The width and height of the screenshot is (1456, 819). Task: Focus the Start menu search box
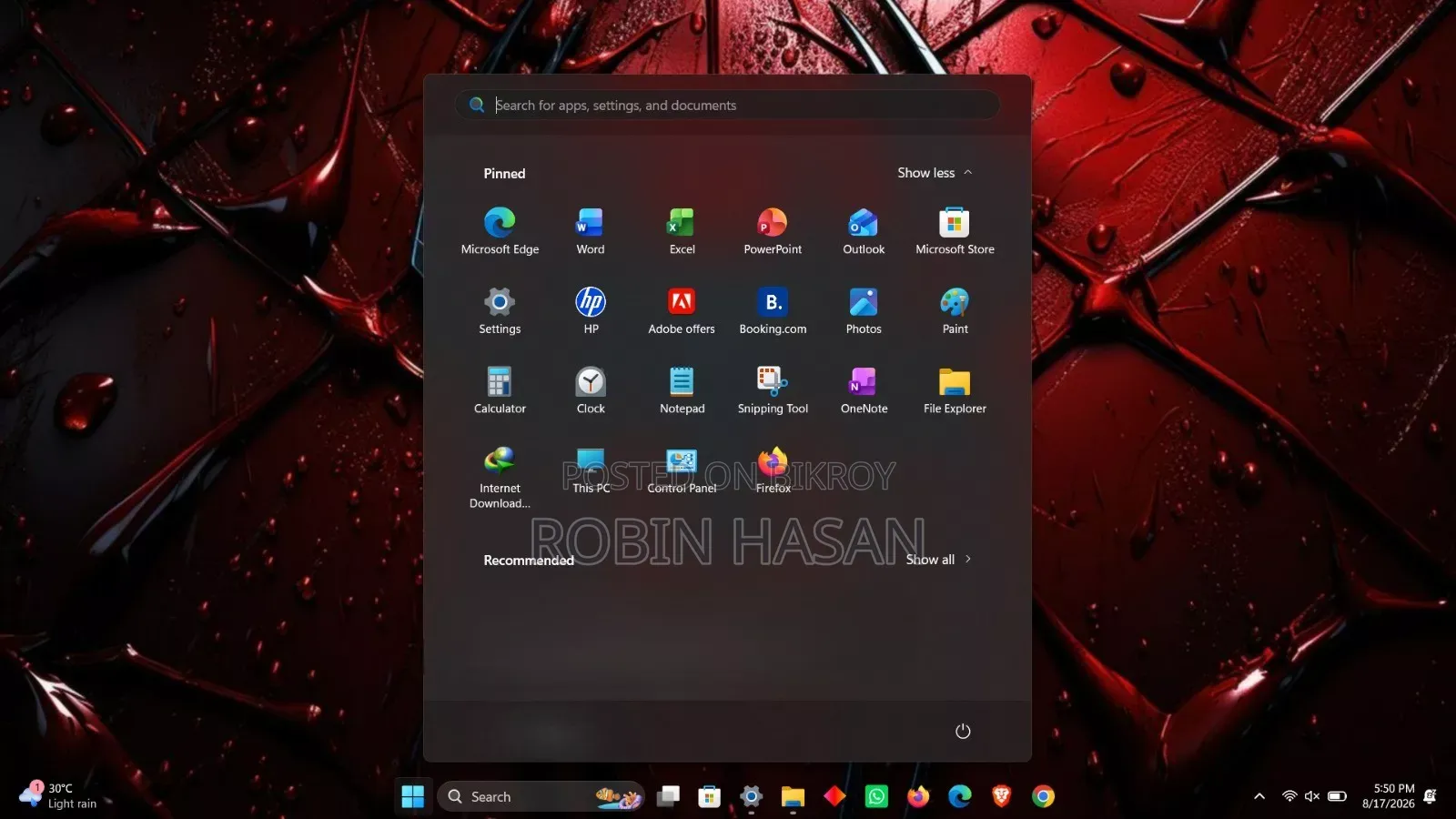click(x=728, y=106)
